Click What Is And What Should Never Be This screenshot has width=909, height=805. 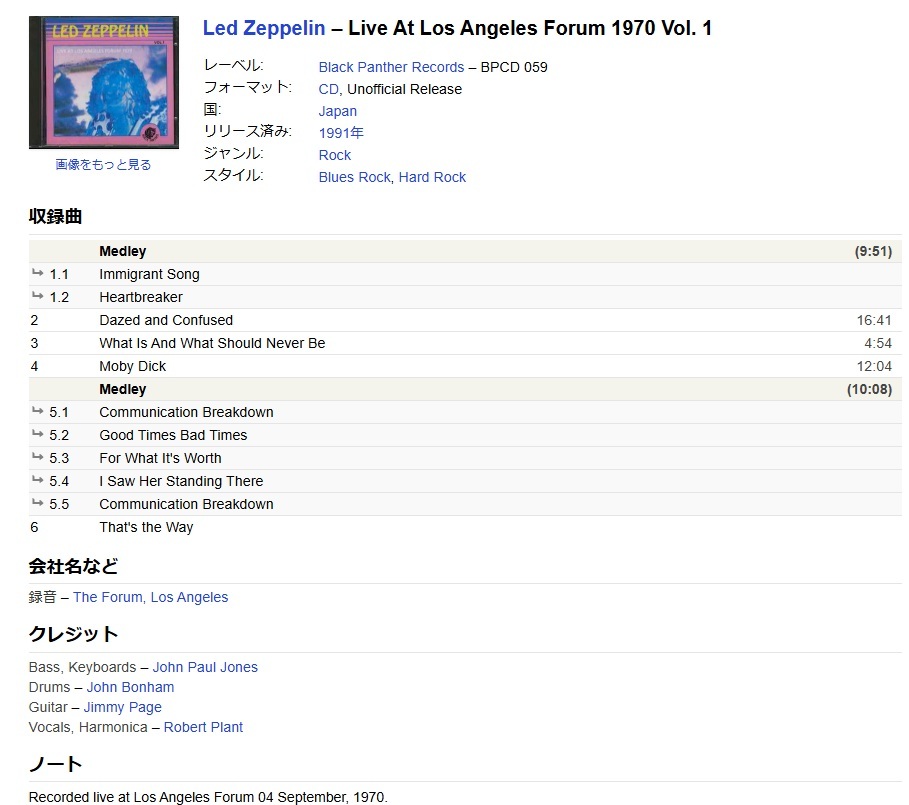pos(212,343)
